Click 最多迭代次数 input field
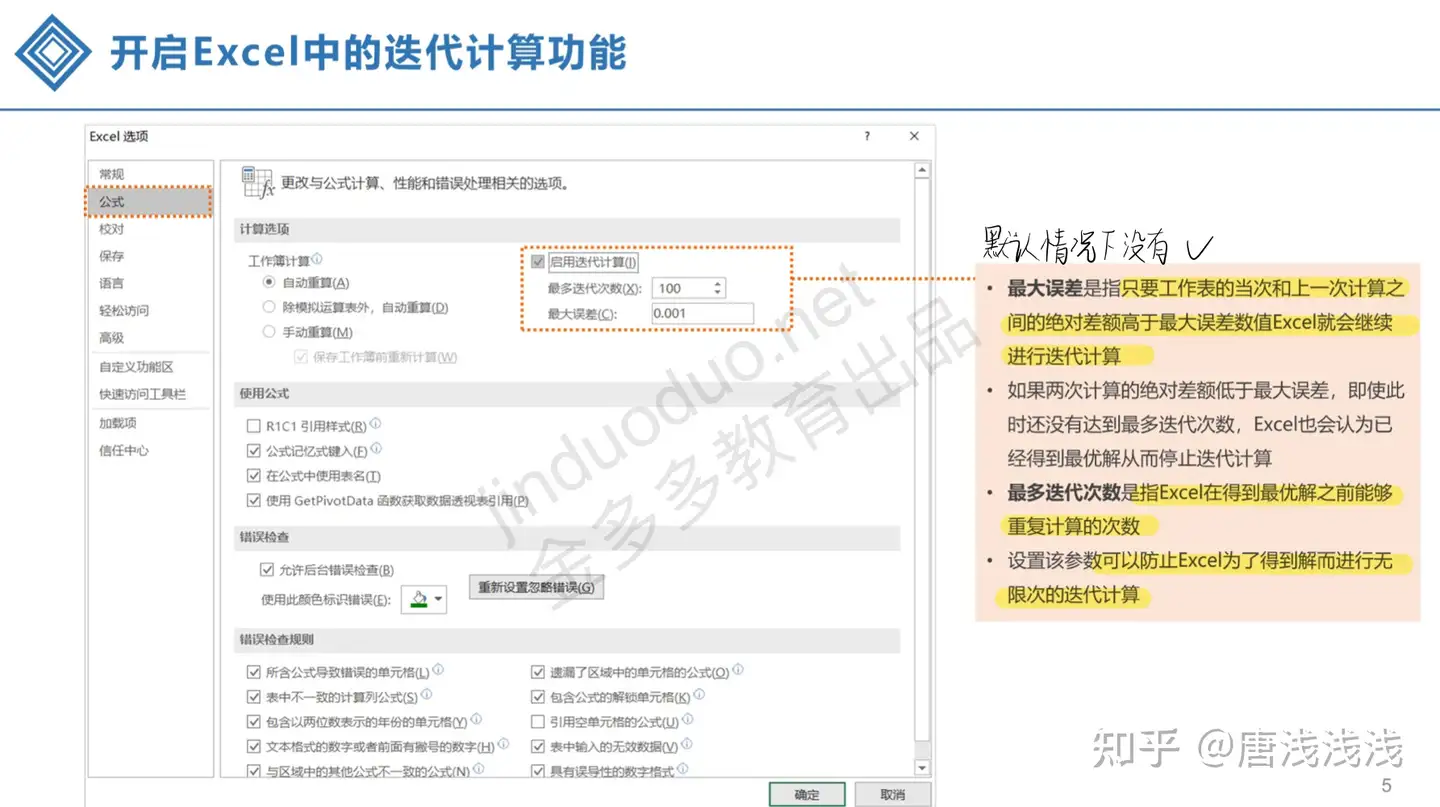 (x=681, y=288)
